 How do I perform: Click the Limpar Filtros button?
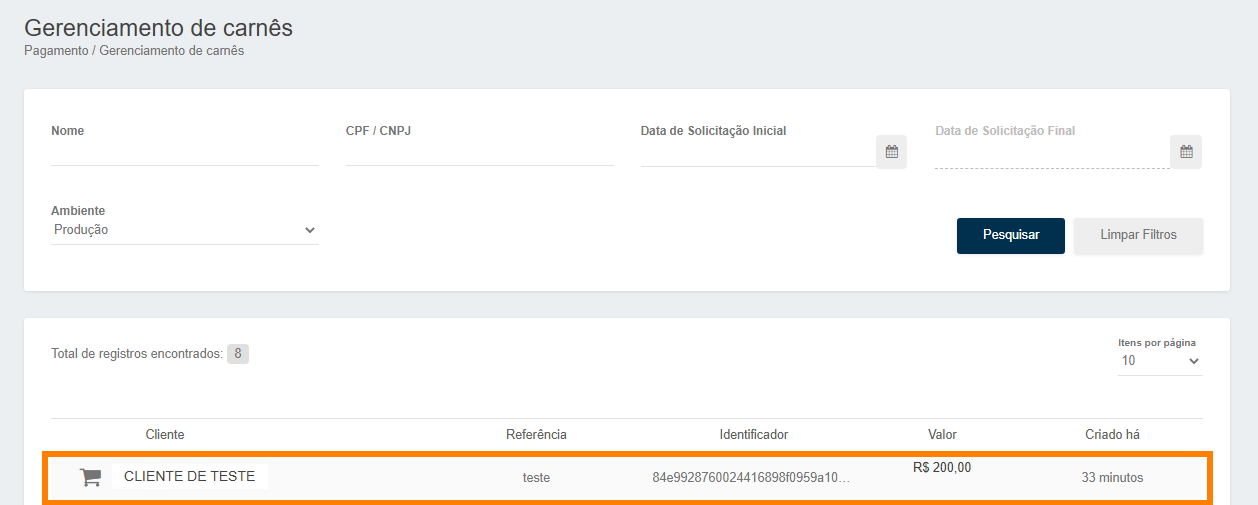tap(1138, 235)
